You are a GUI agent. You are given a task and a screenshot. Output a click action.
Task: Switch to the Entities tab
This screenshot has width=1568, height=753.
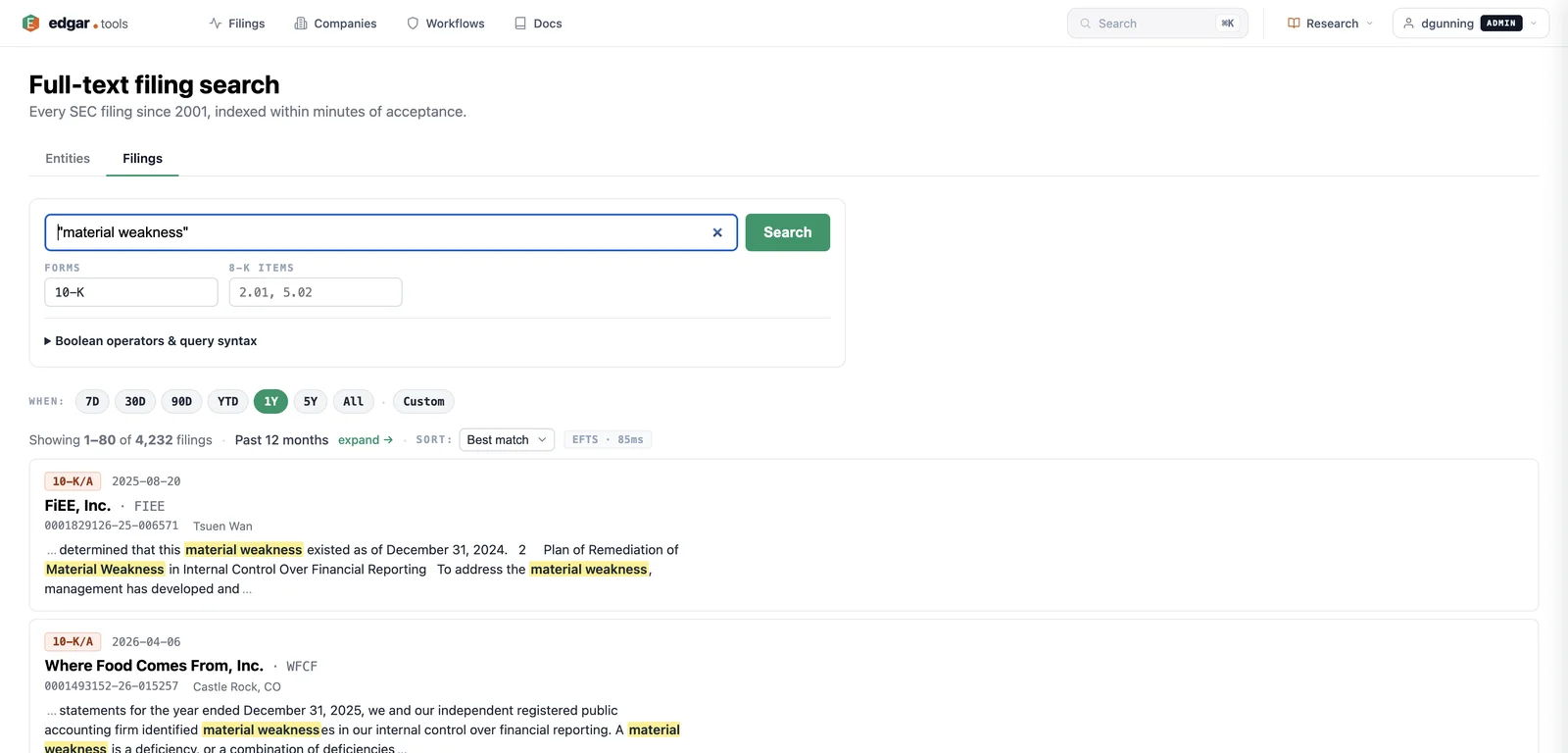(x=68, y=158)
